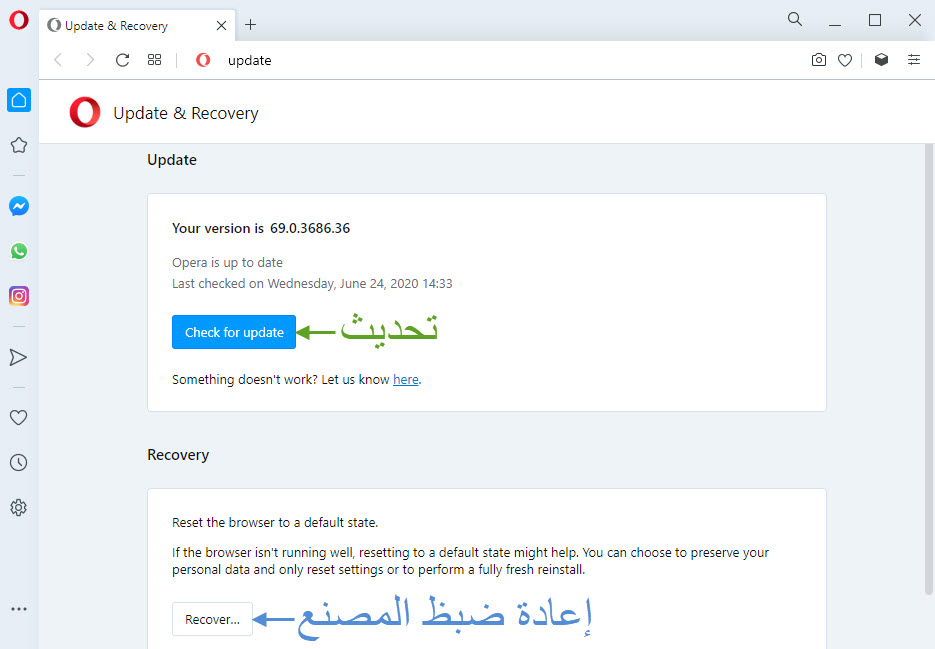Click the version number 69.0.3686.36
The image size is (935, 649).
[310, 228]
